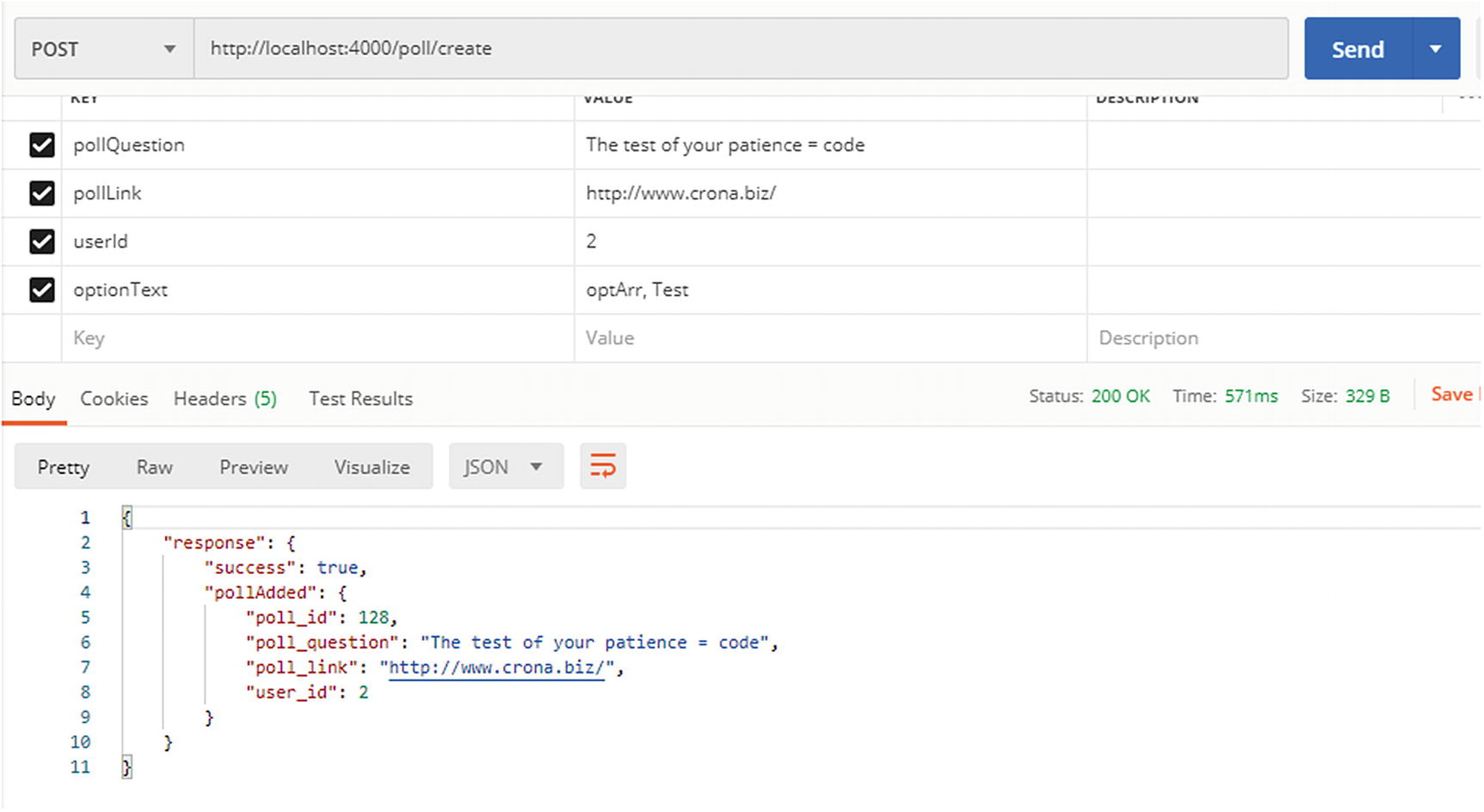The height and width of the screenshot is (812, 1484).
Task: Open the crona.biz link in response
Action: 497,667
